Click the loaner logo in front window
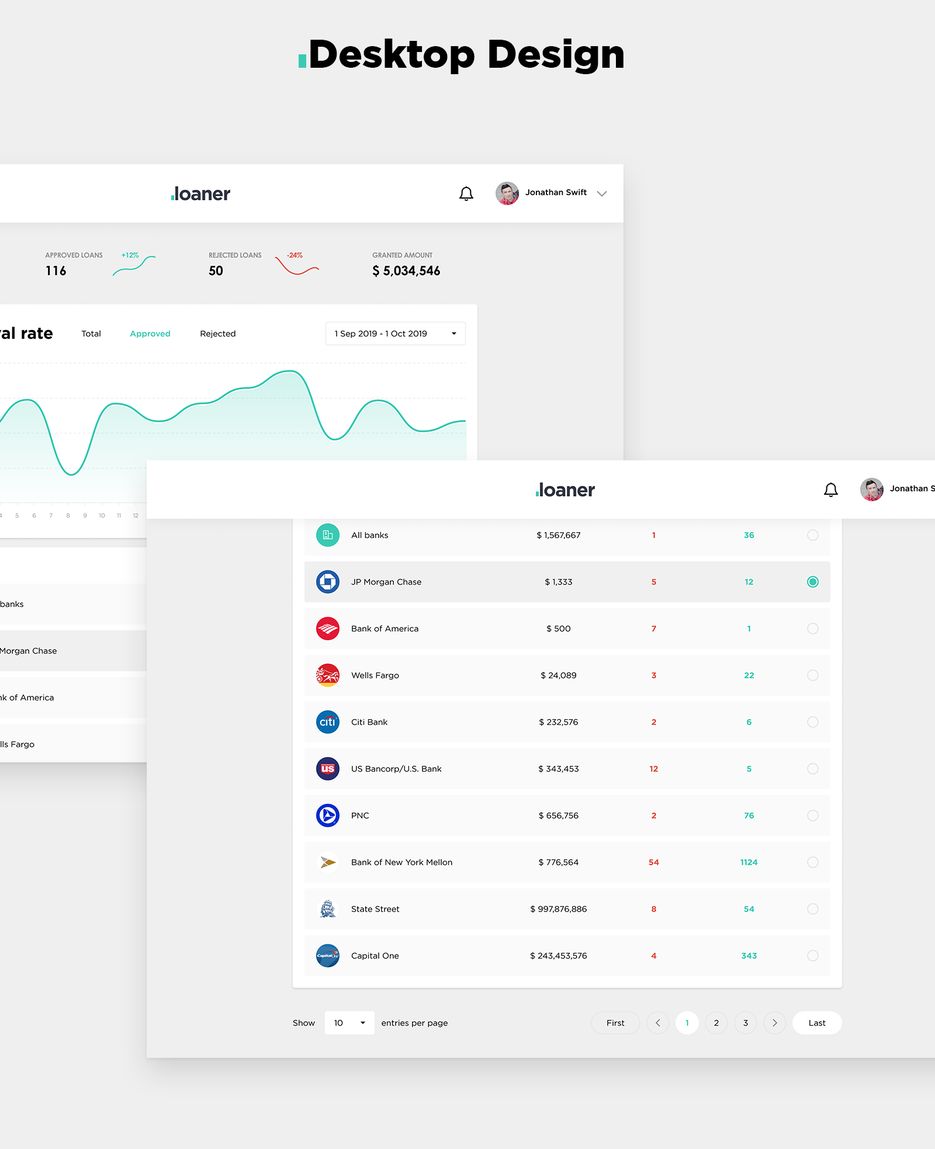 point(565,489)
